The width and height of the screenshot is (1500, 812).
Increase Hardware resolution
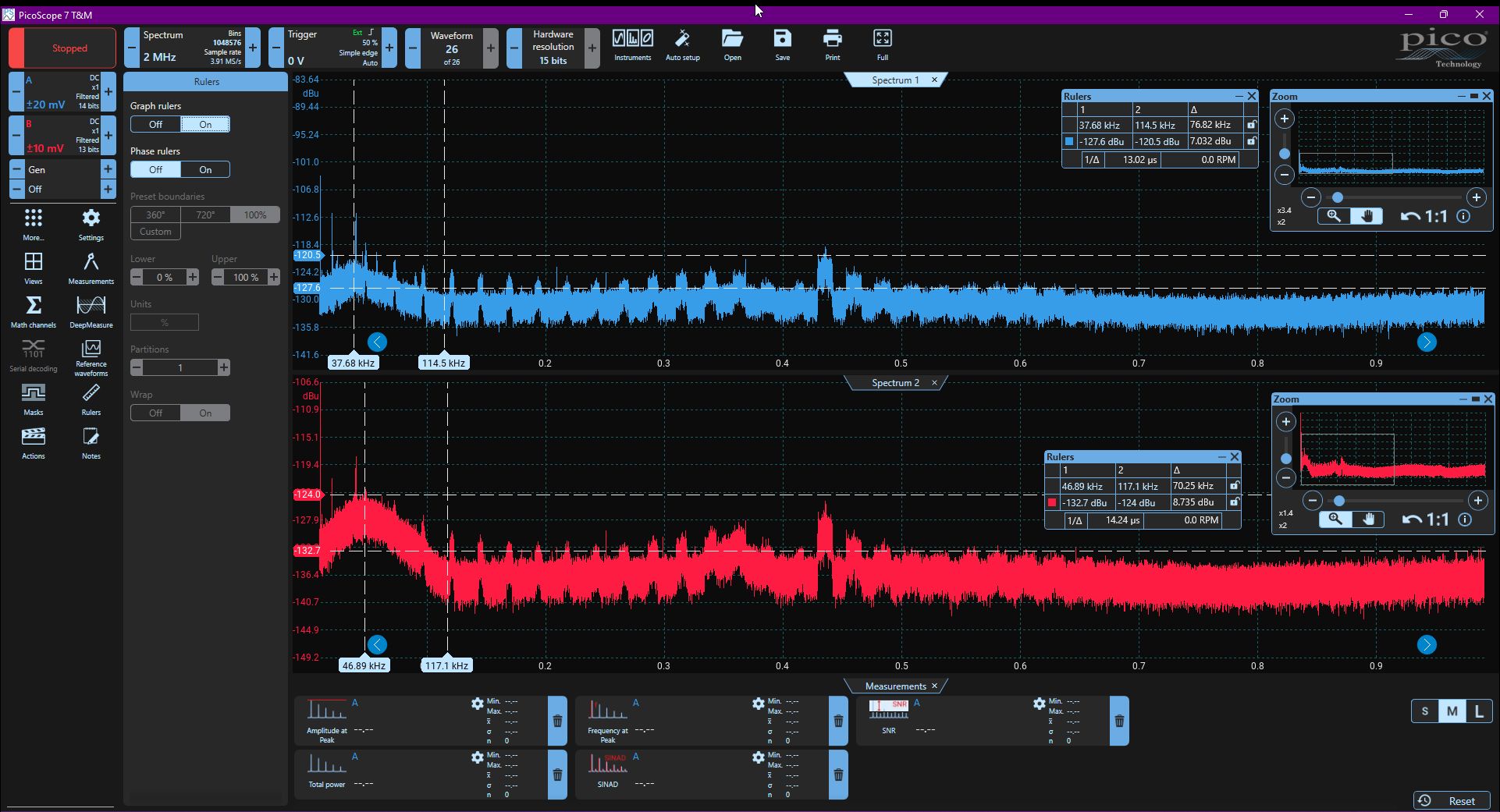(x=592, y=48)
